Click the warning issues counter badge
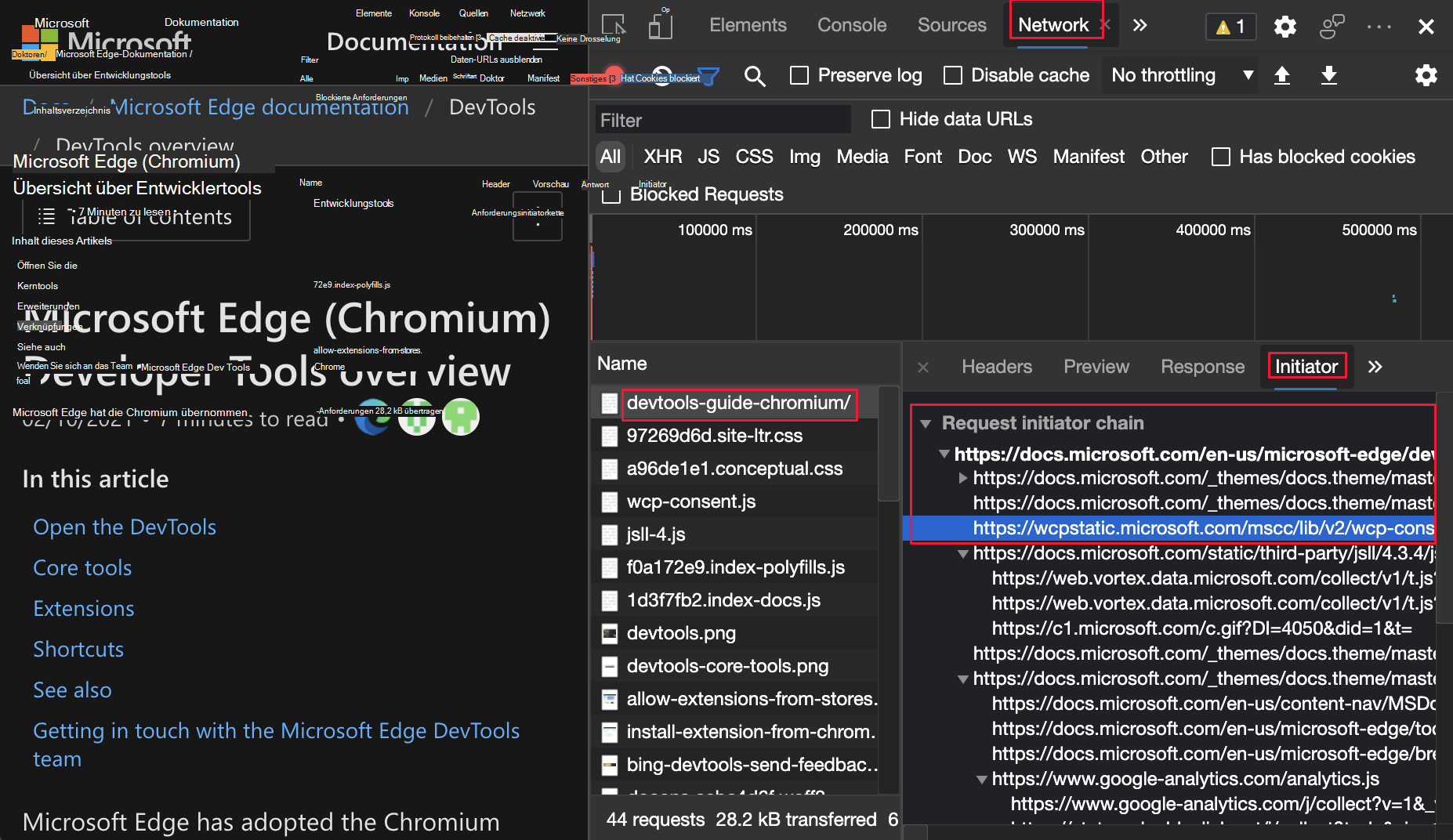 tap(1230, 27)
